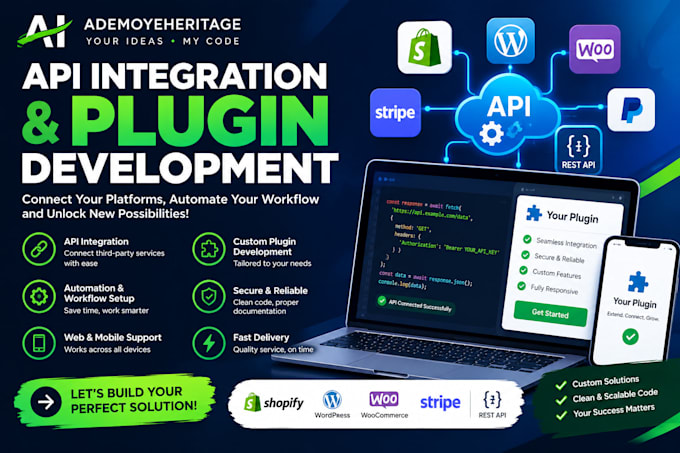
Task: Click the WordPress logo in the white strip
Action: click(332, 404)
